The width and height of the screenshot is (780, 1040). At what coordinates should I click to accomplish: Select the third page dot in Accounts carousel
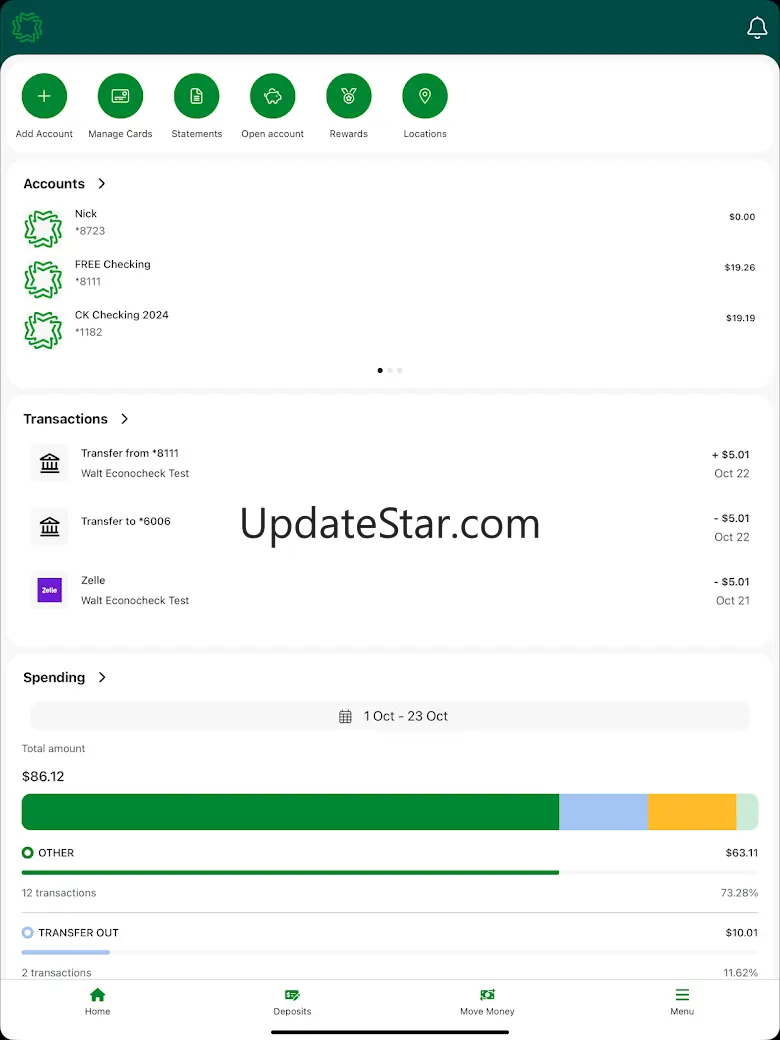pyautogui.click(x=400, y=370)
